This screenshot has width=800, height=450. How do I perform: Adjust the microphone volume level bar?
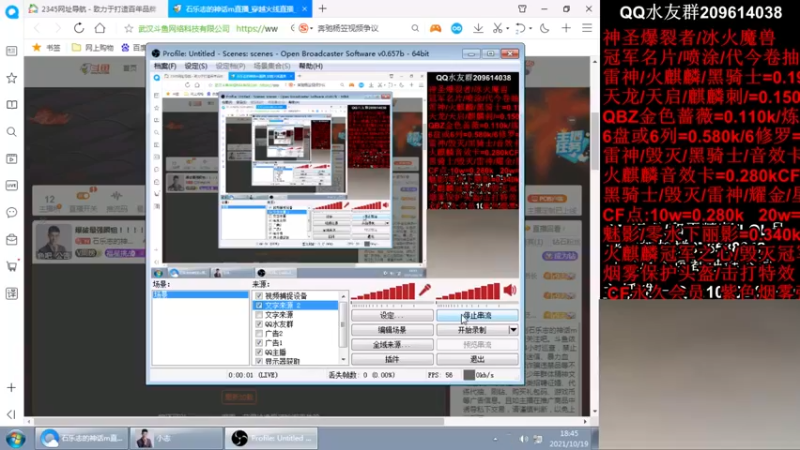pyautogui.click(x=383, y=291)
